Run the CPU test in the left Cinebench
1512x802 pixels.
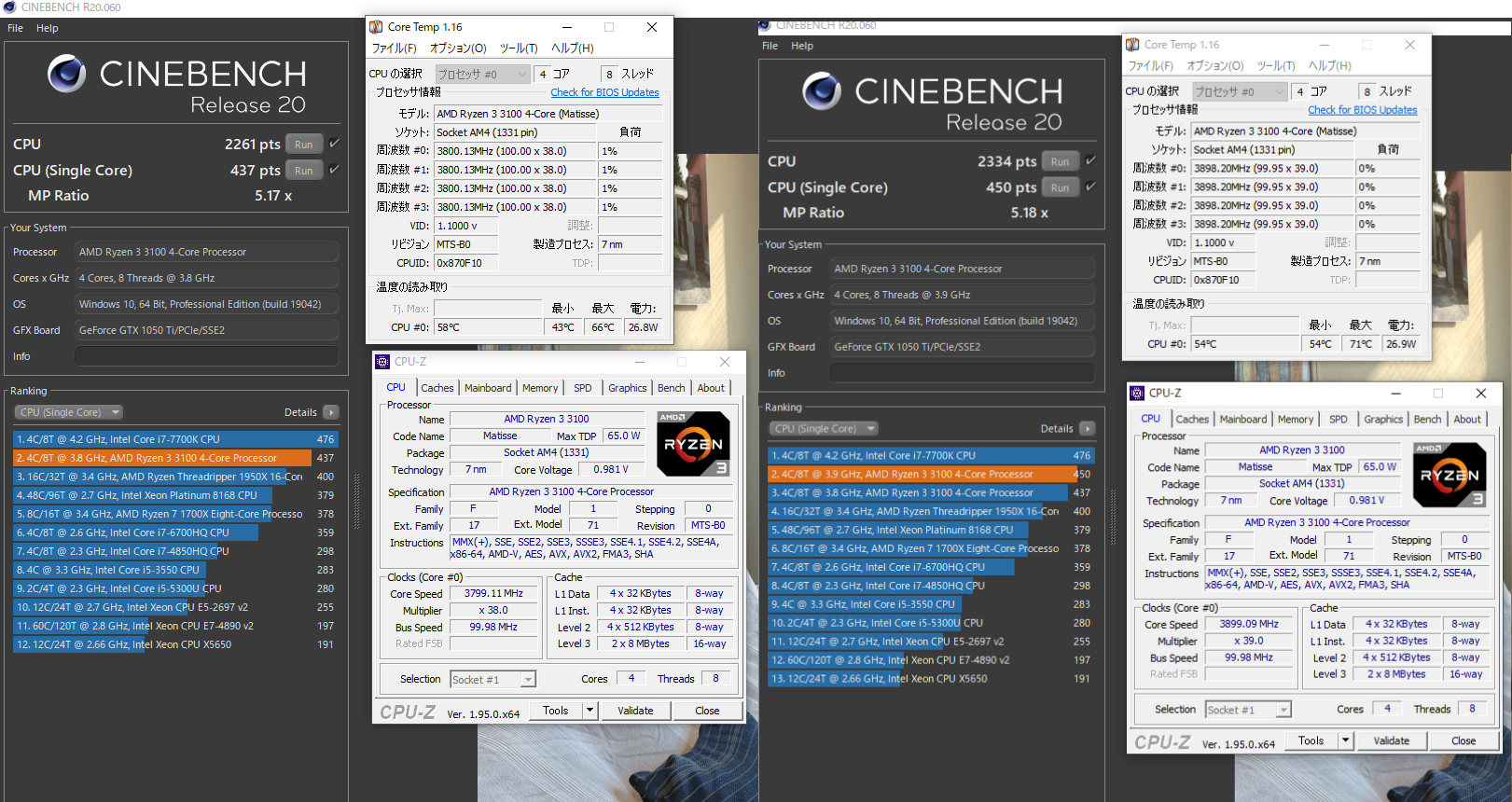point(304,145)
